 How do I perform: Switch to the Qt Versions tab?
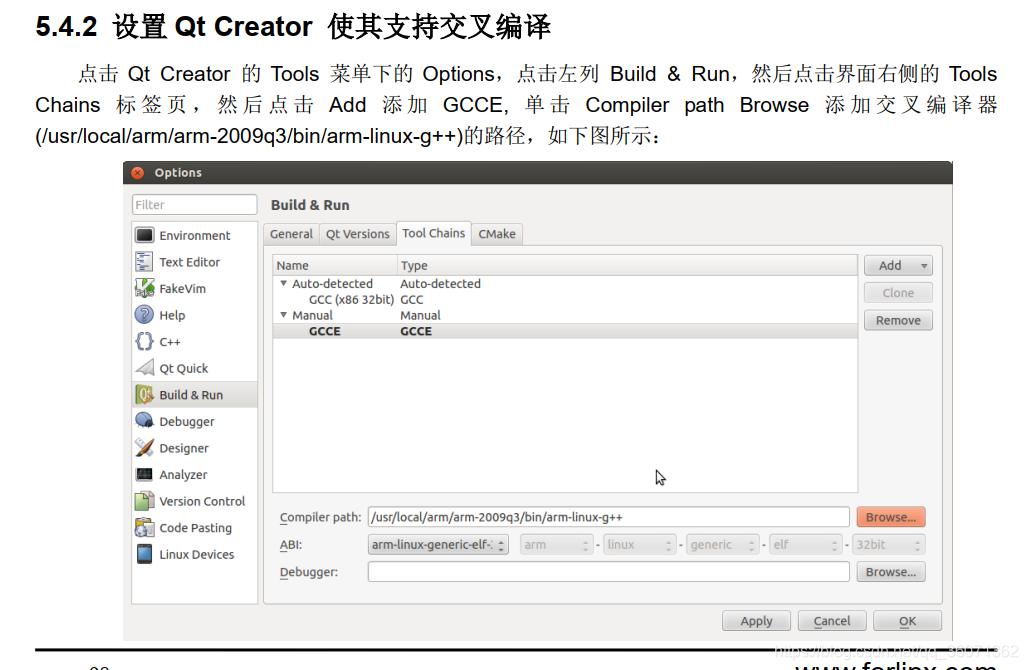click(357, 234)
